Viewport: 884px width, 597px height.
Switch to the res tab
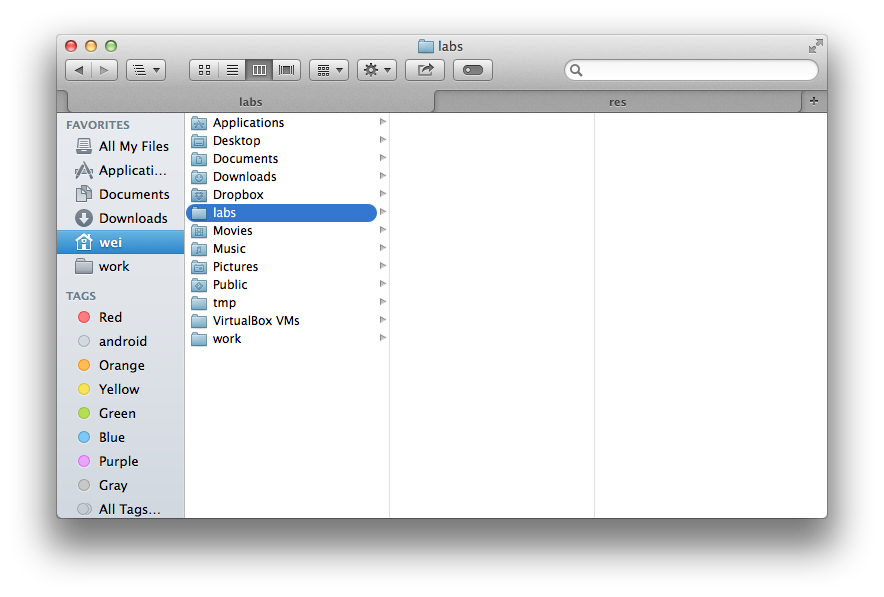point(617,101)
